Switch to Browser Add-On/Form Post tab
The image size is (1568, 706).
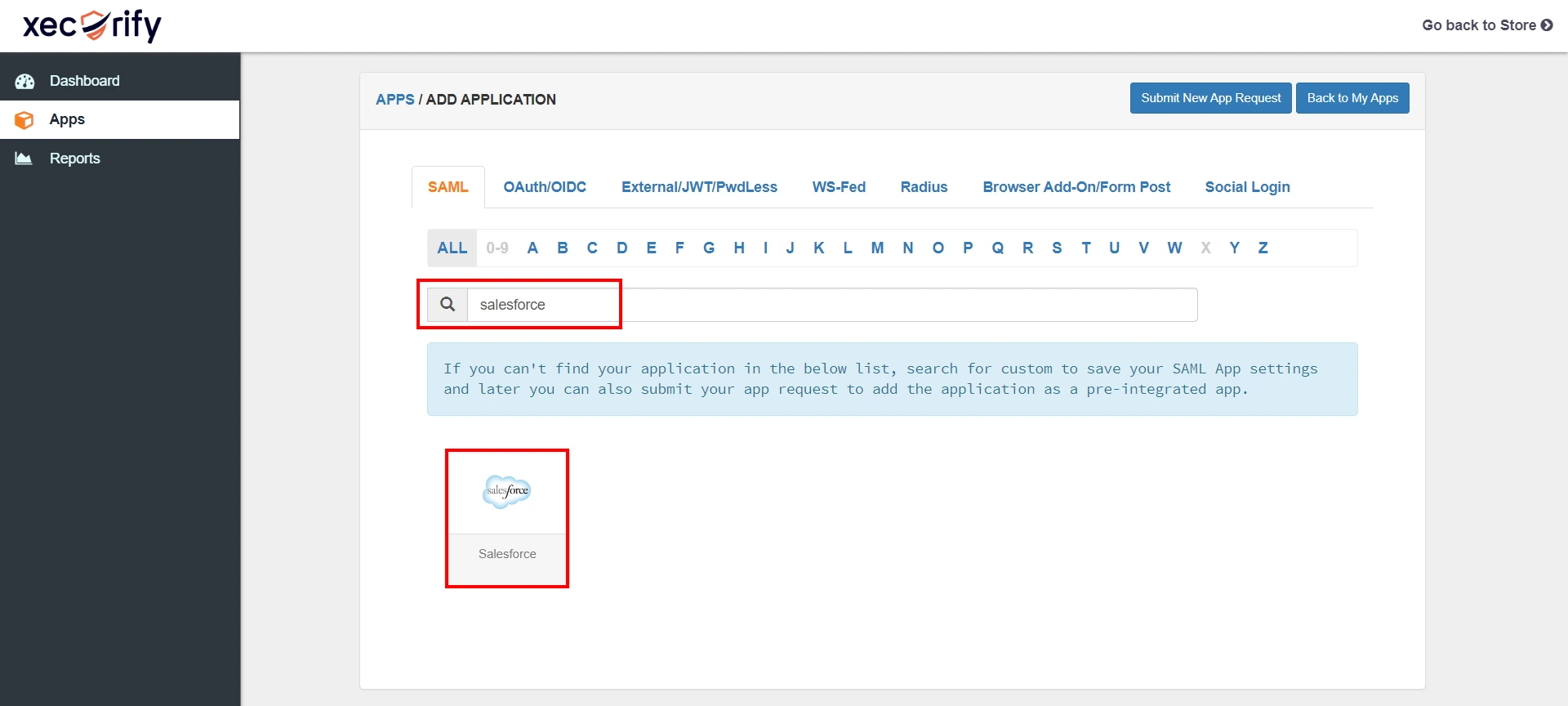1076,187
